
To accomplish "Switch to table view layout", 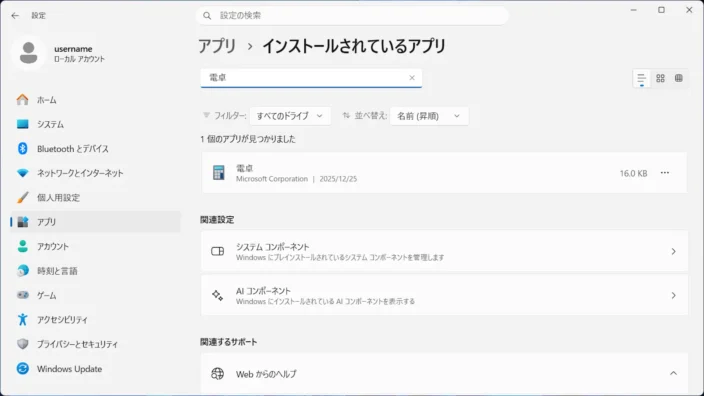I will pos(678,78).
